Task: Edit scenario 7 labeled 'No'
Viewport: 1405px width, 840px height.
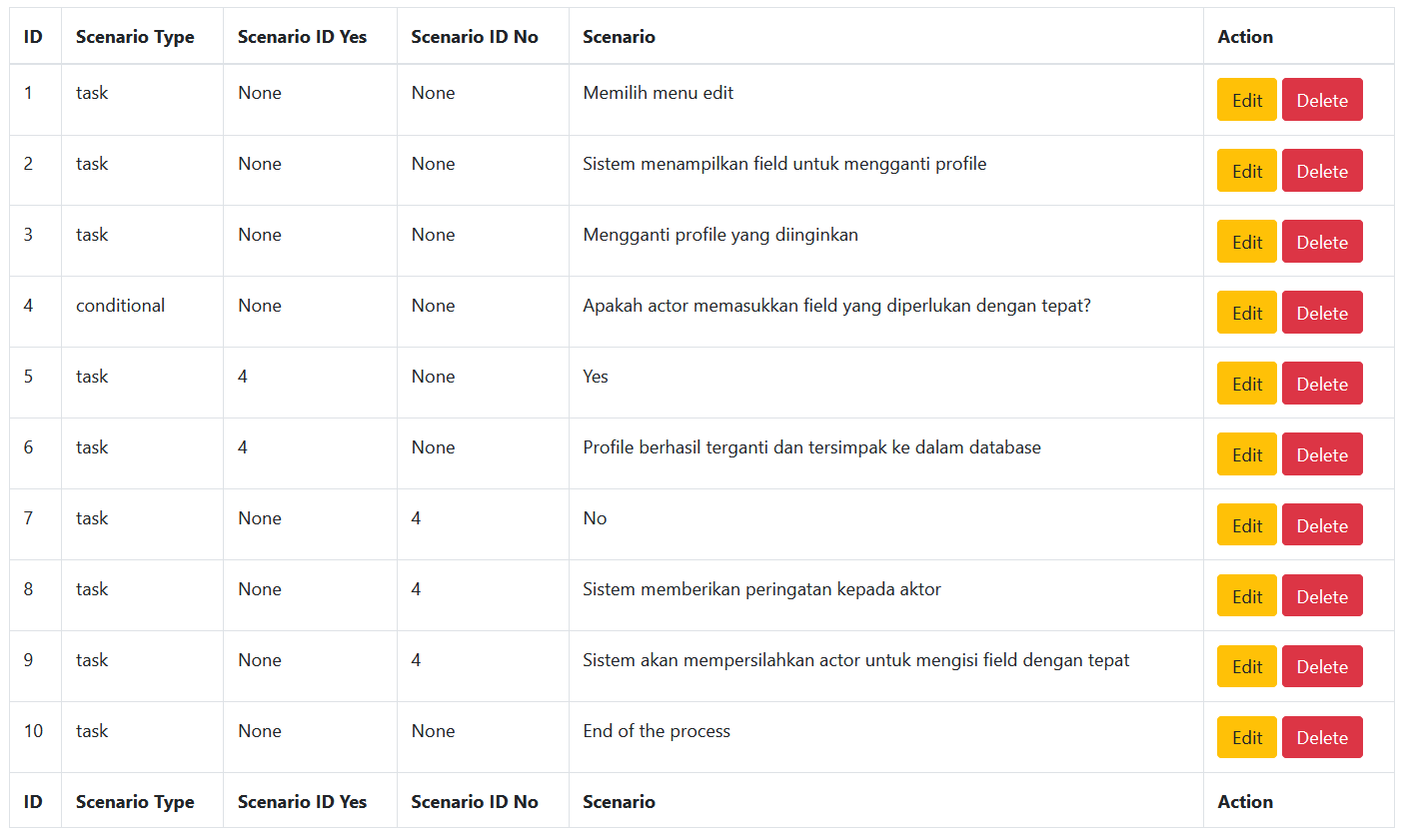Action: 1246,524
